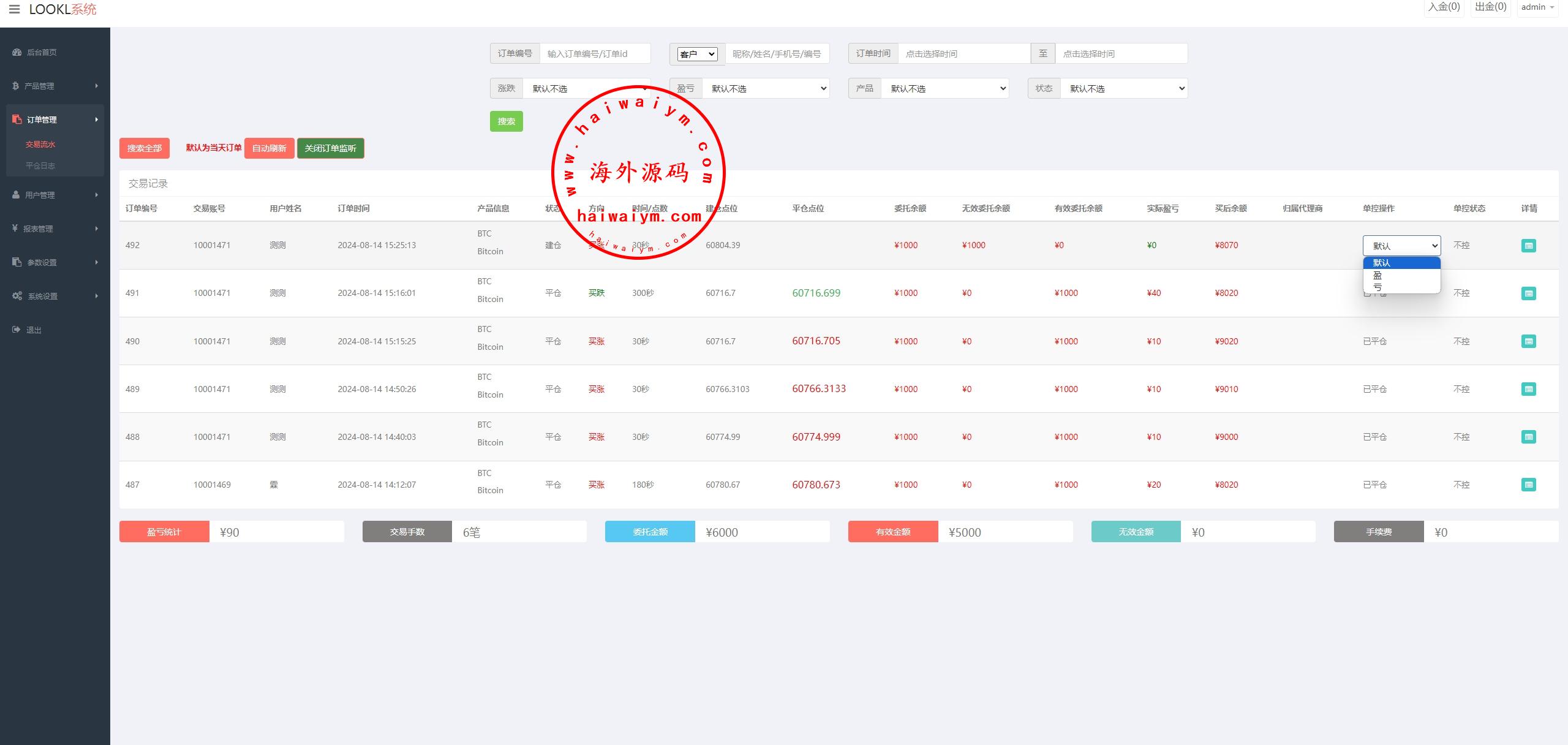Click the 用户管理 user icon
This screenshot has width=1568, height=745.
[16, 195]
